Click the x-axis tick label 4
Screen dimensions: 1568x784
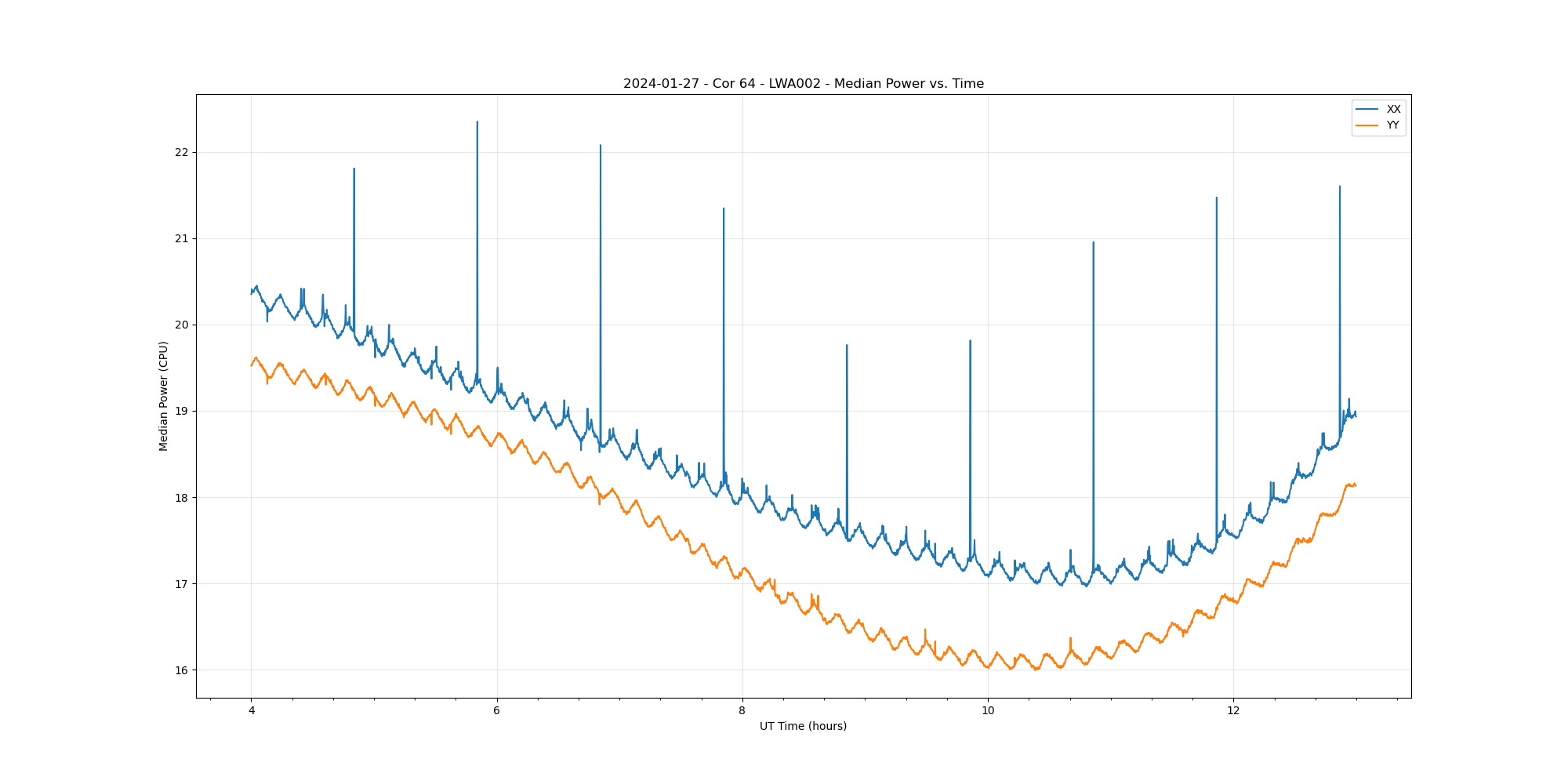click(x=252, y=711)
